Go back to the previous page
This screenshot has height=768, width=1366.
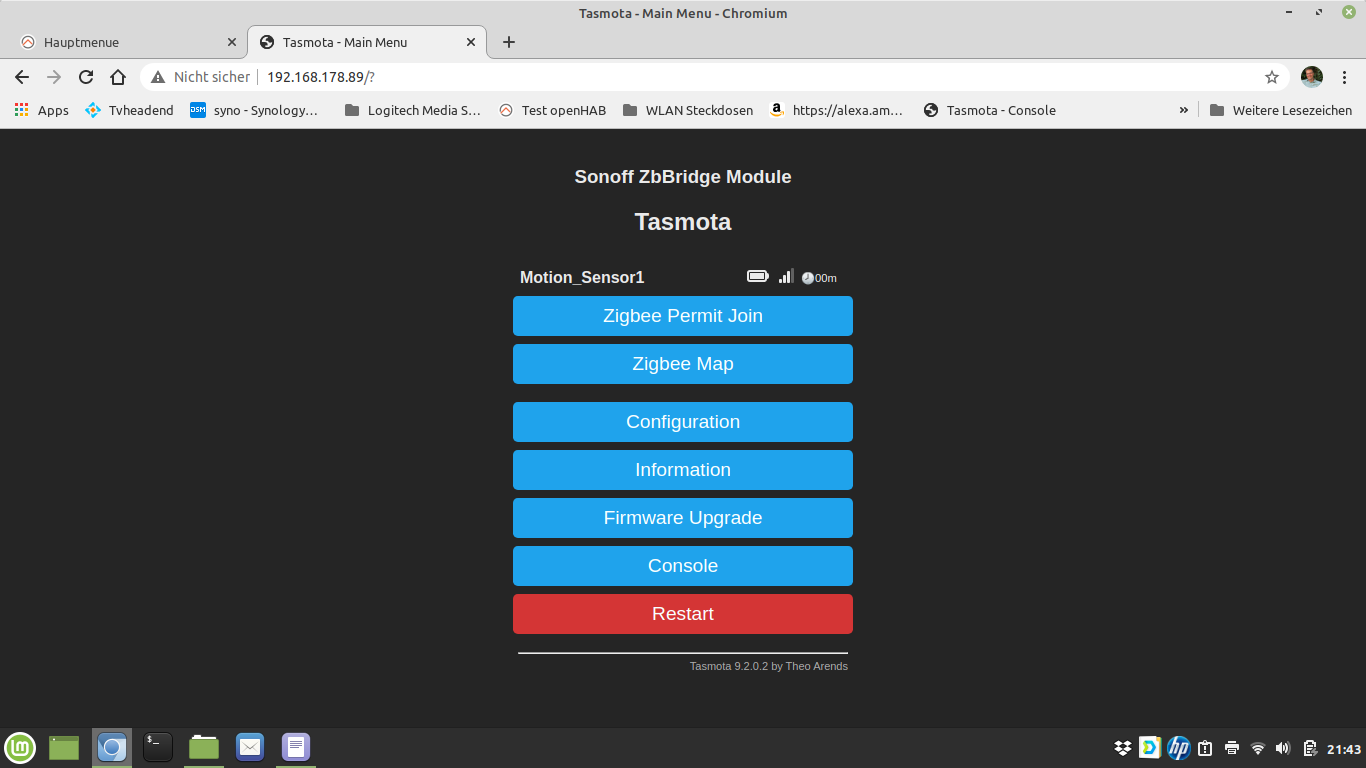22,77
